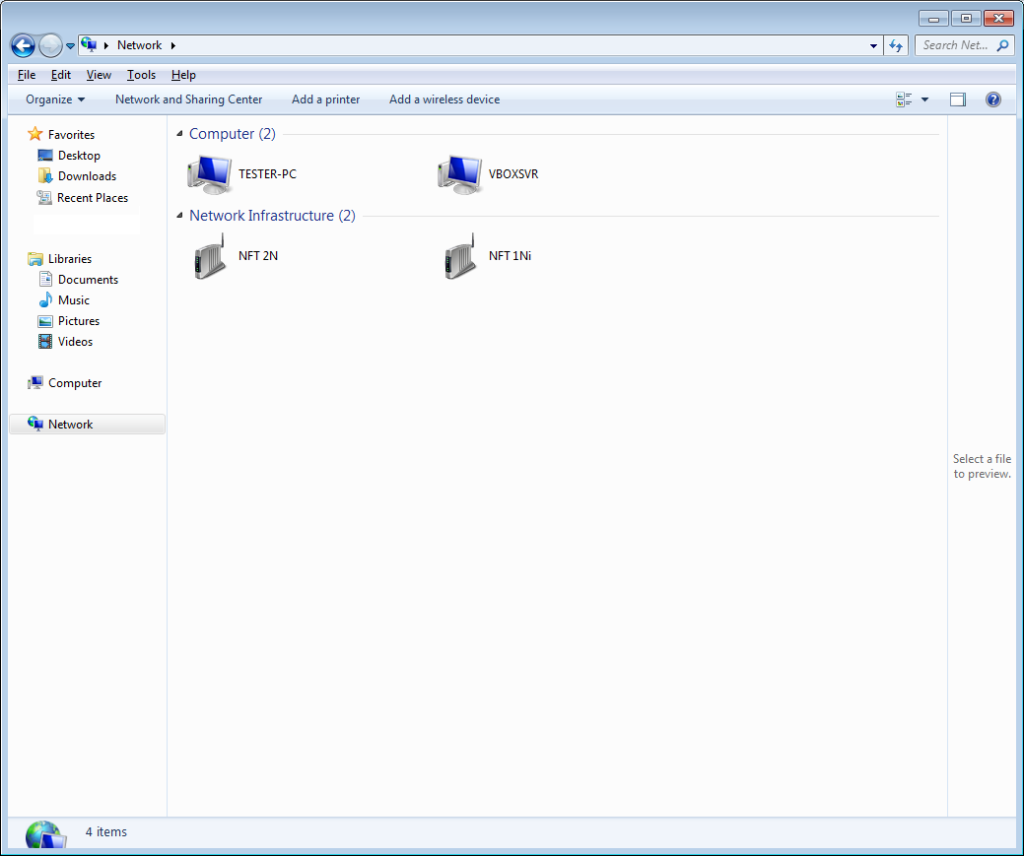Click the Refresh button beside the address bar
Viewport: 1024px width, 856px height.
pyautogui.click(x=895, y=45)
